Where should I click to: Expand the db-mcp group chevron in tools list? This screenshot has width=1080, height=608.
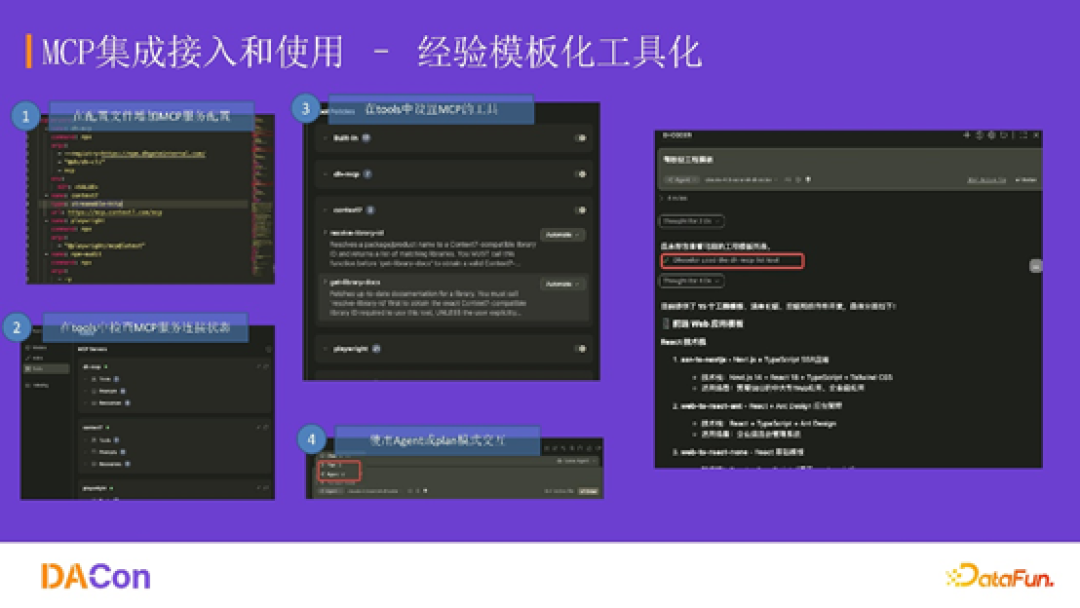(325, 174)
